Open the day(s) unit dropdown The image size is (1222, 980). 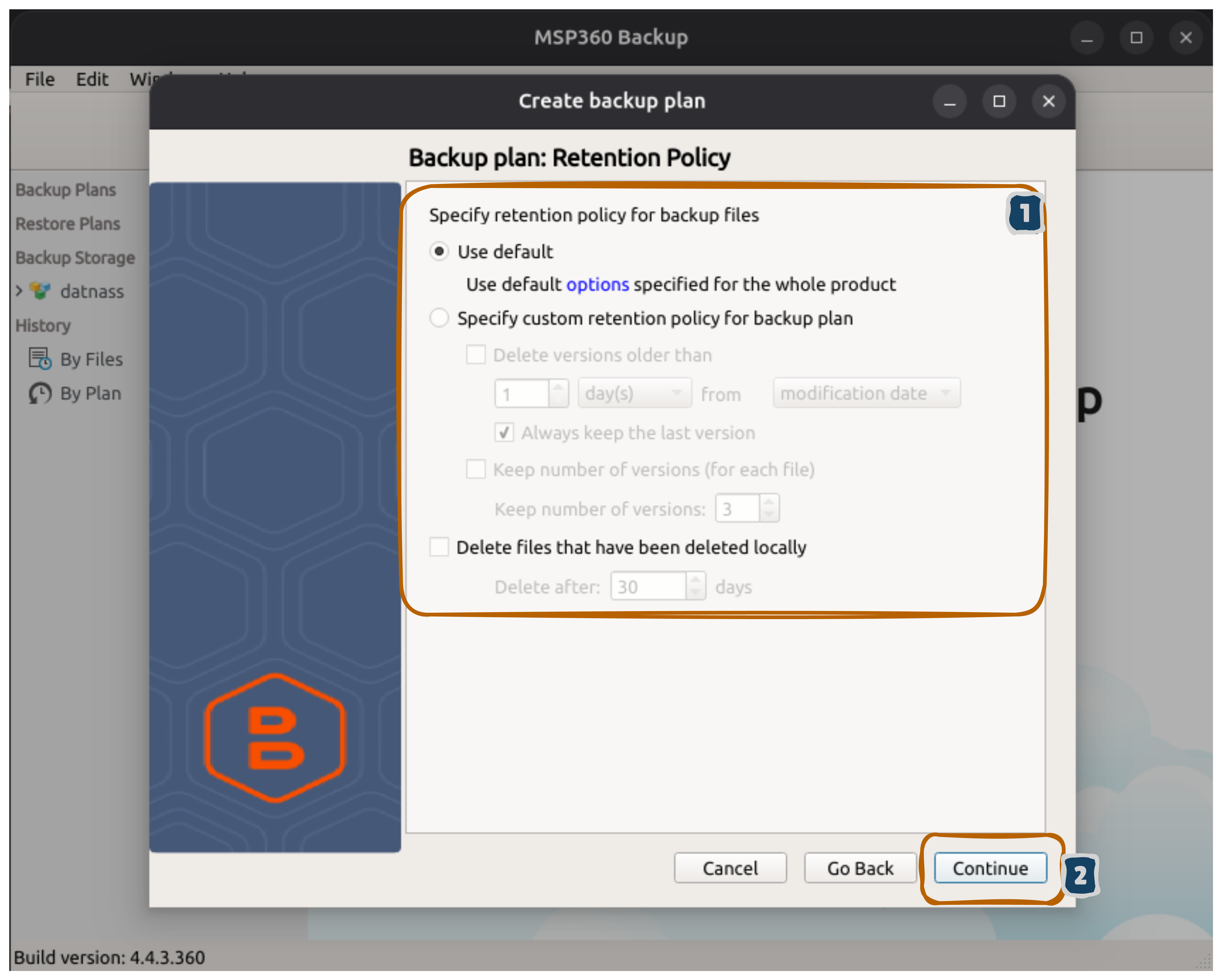pos(634,393)
